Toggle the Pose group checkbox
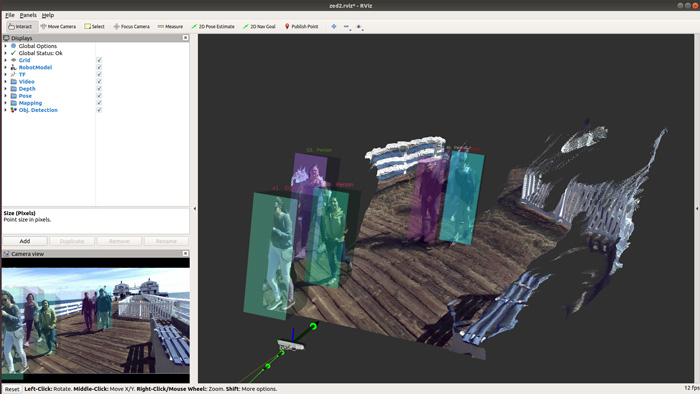This screenshot has height=394, width=700. point(99,96)
